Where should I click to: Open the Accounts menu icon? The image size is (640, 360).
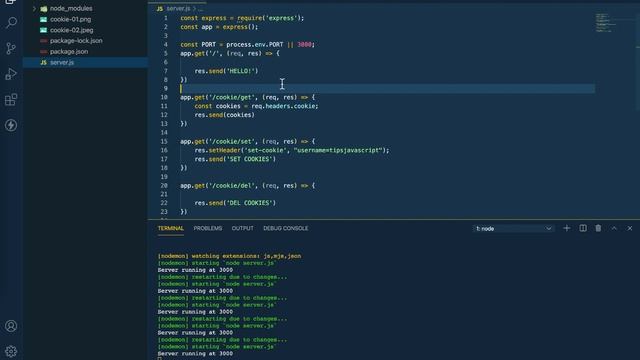[x=11, y=326]
